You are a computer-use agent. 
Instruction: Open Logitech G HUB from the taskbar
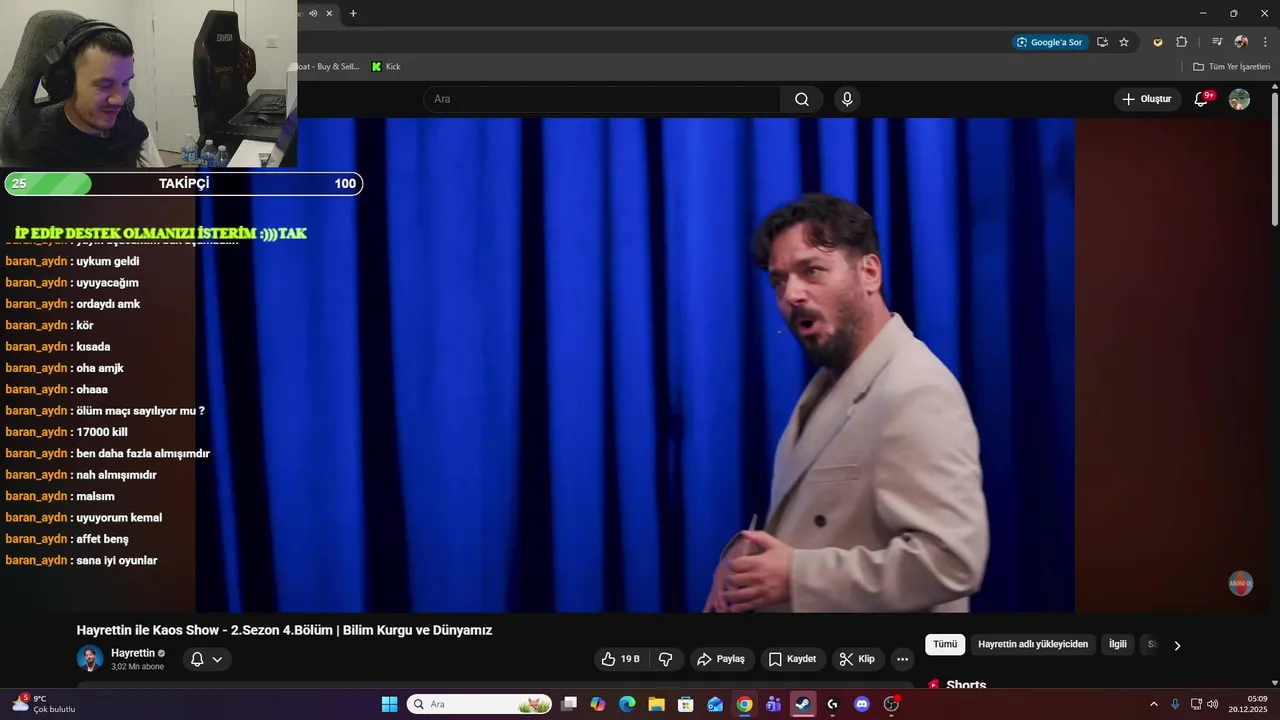click(833, 704)
